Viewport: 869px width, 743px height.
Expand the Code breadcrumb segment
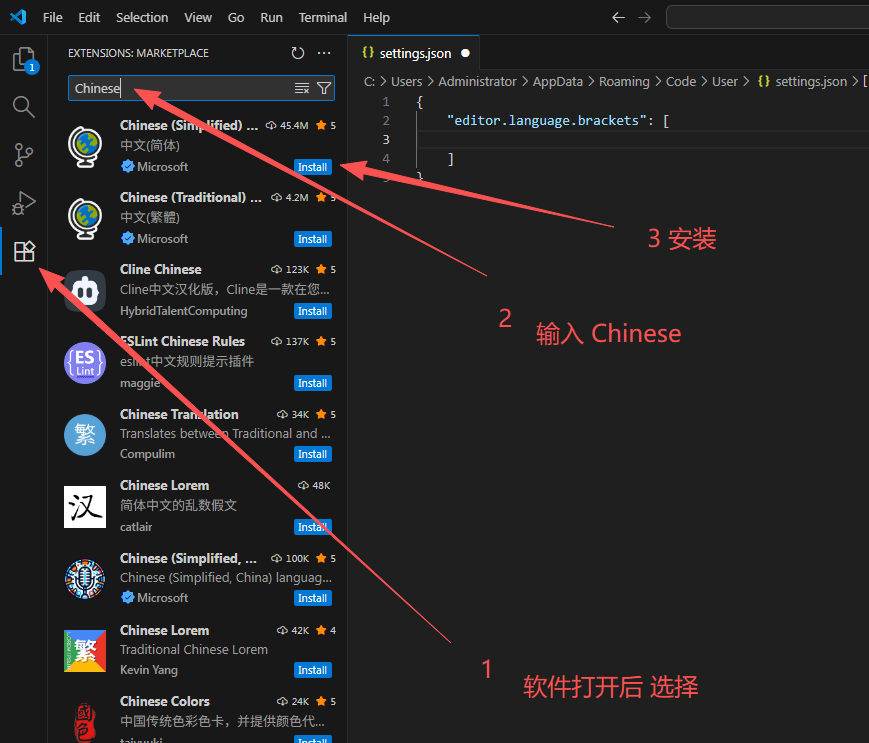tap(681, 81)
